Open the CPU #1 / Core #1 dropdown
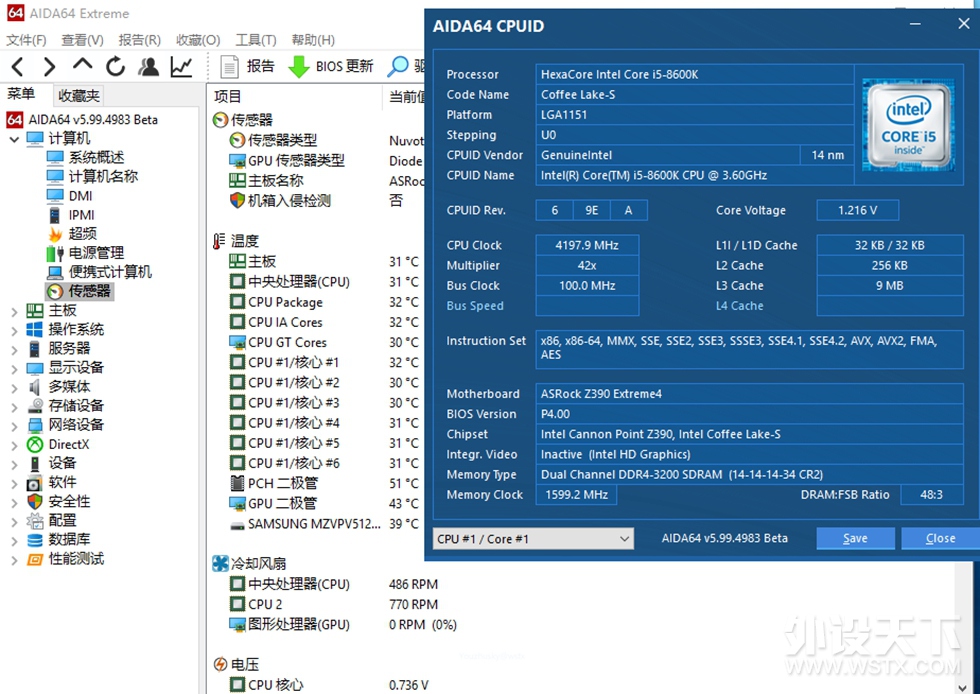This screenshot has height=694, width=980. pos(533,539)
